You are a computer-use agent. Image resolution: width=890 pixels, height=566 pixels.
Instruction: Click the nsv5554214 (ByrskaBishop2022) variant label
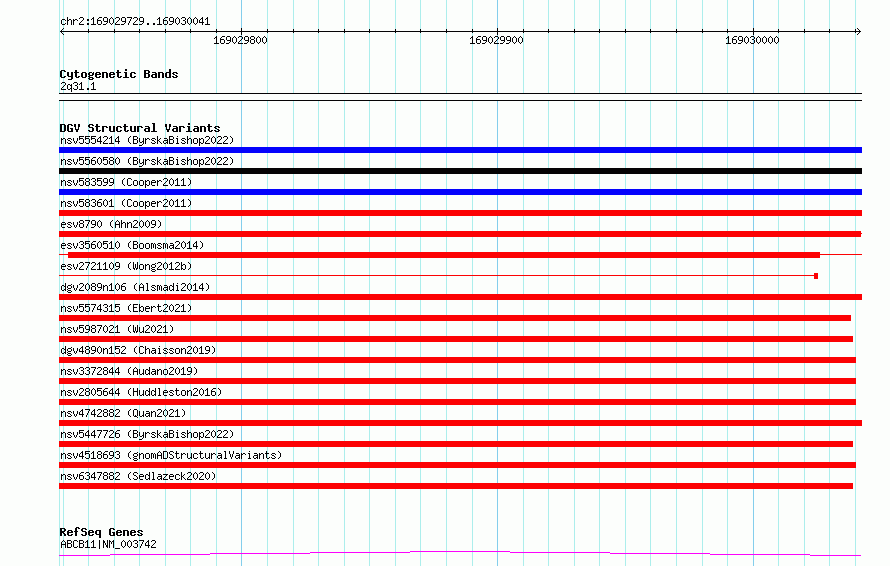pos(147,140)
